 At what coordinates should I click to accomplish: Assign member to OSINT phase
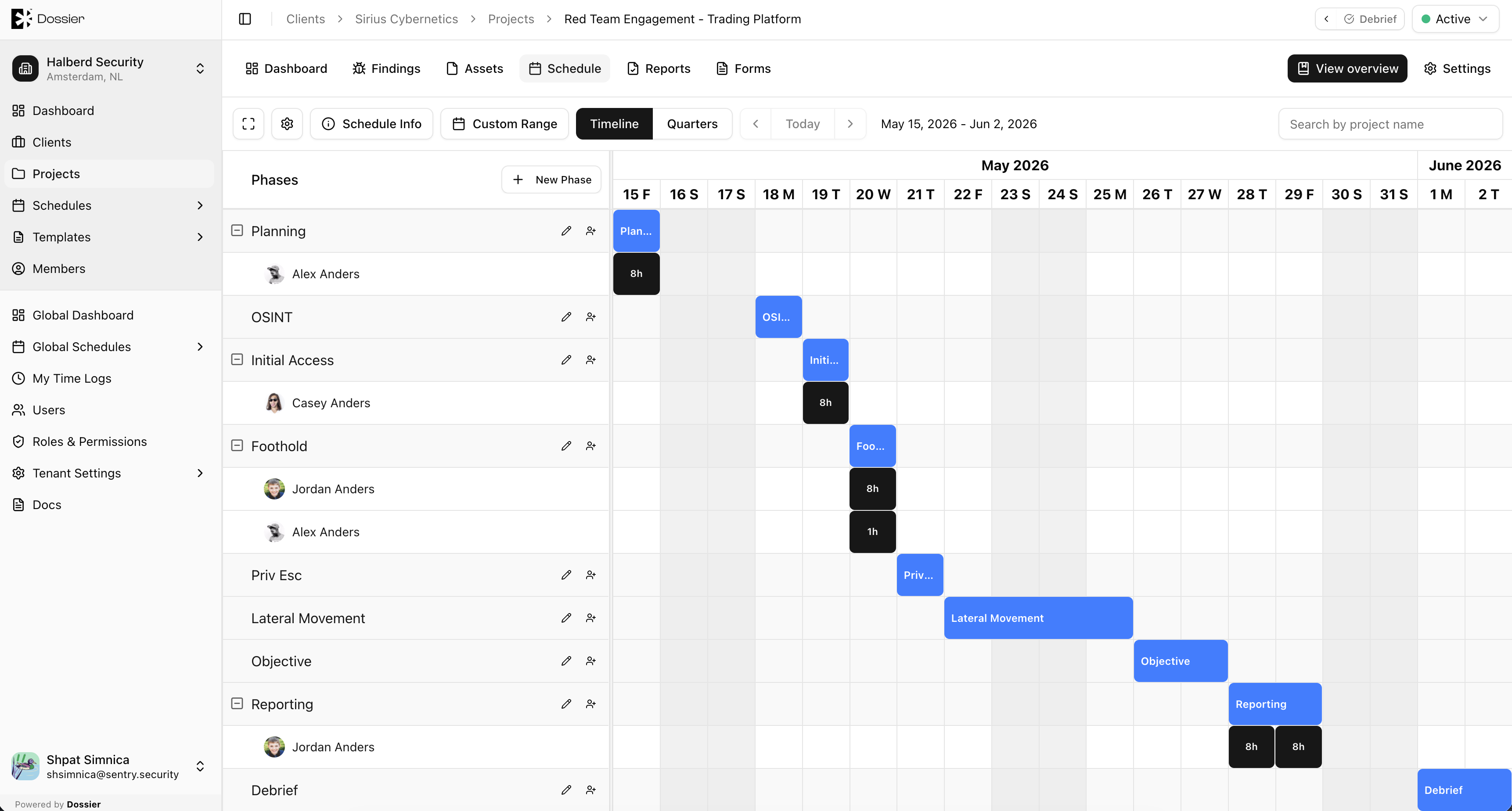coord(590,317)
